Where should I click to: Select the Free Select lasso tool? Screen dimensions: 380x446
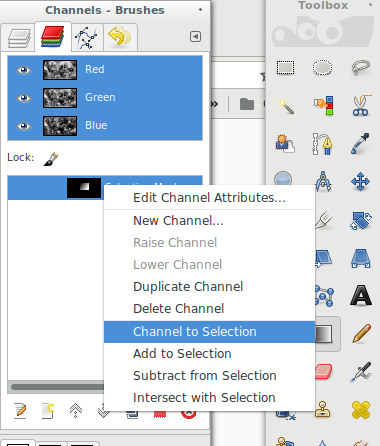click(x=361, y=68)
